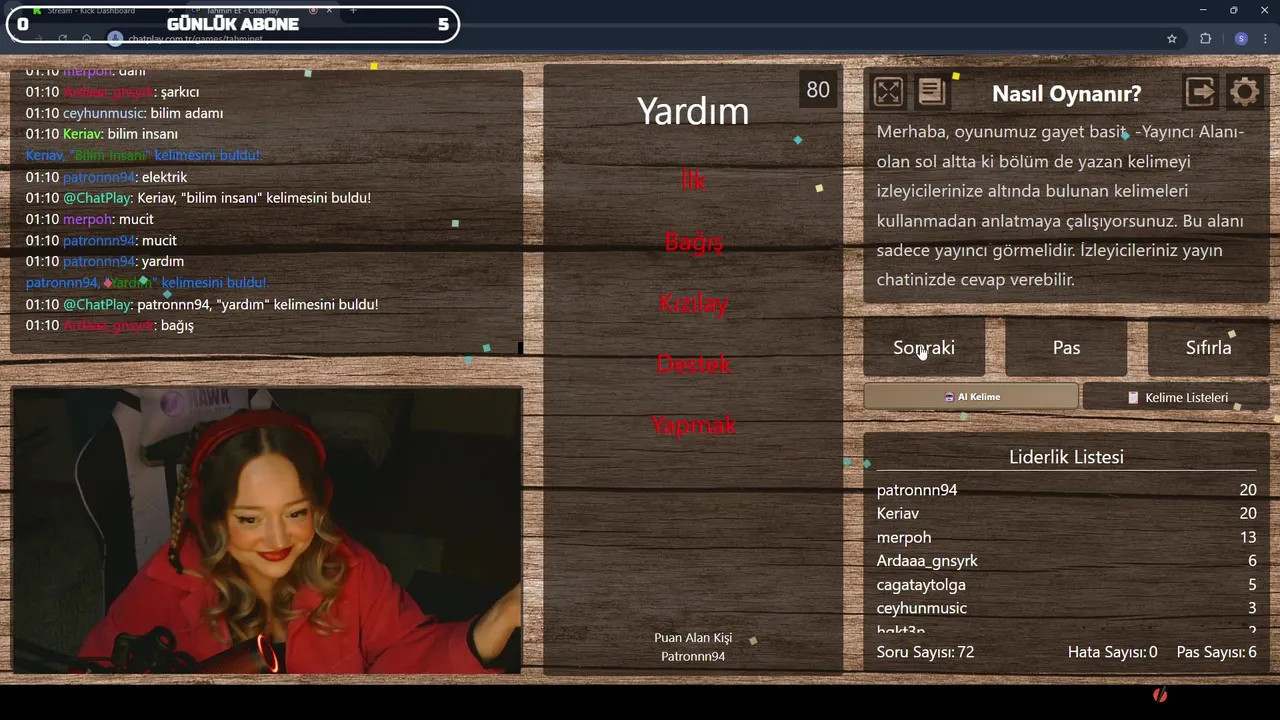Image resolution: width=1280 pixels, height=720 pixels.
Task: Click forbidden word İlk
Action: coord(693,180)
